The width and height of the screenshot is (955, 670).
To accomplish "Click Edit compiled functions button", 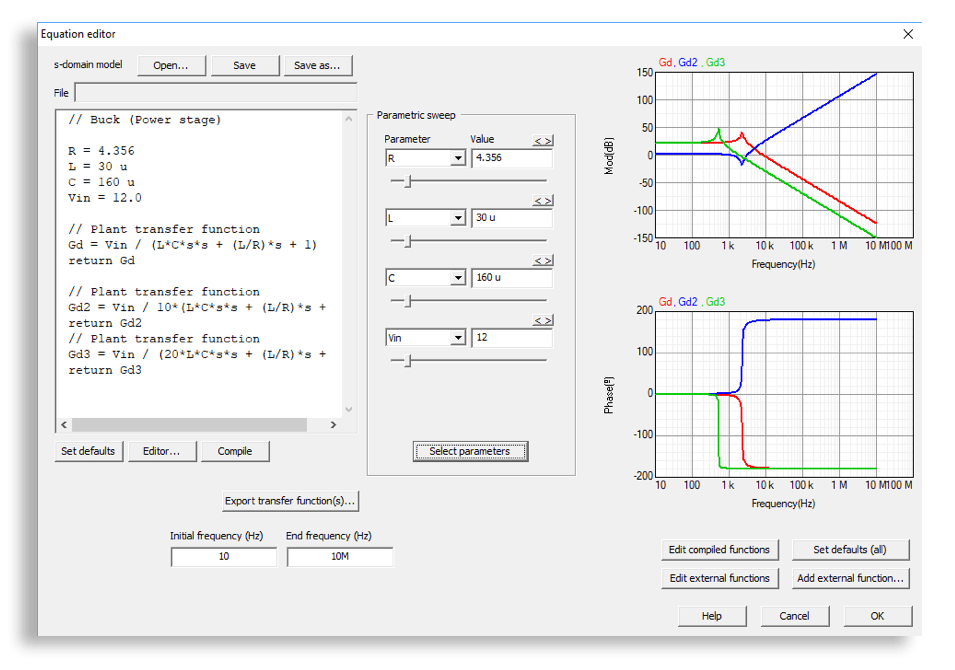I will [x=720, y=550].
